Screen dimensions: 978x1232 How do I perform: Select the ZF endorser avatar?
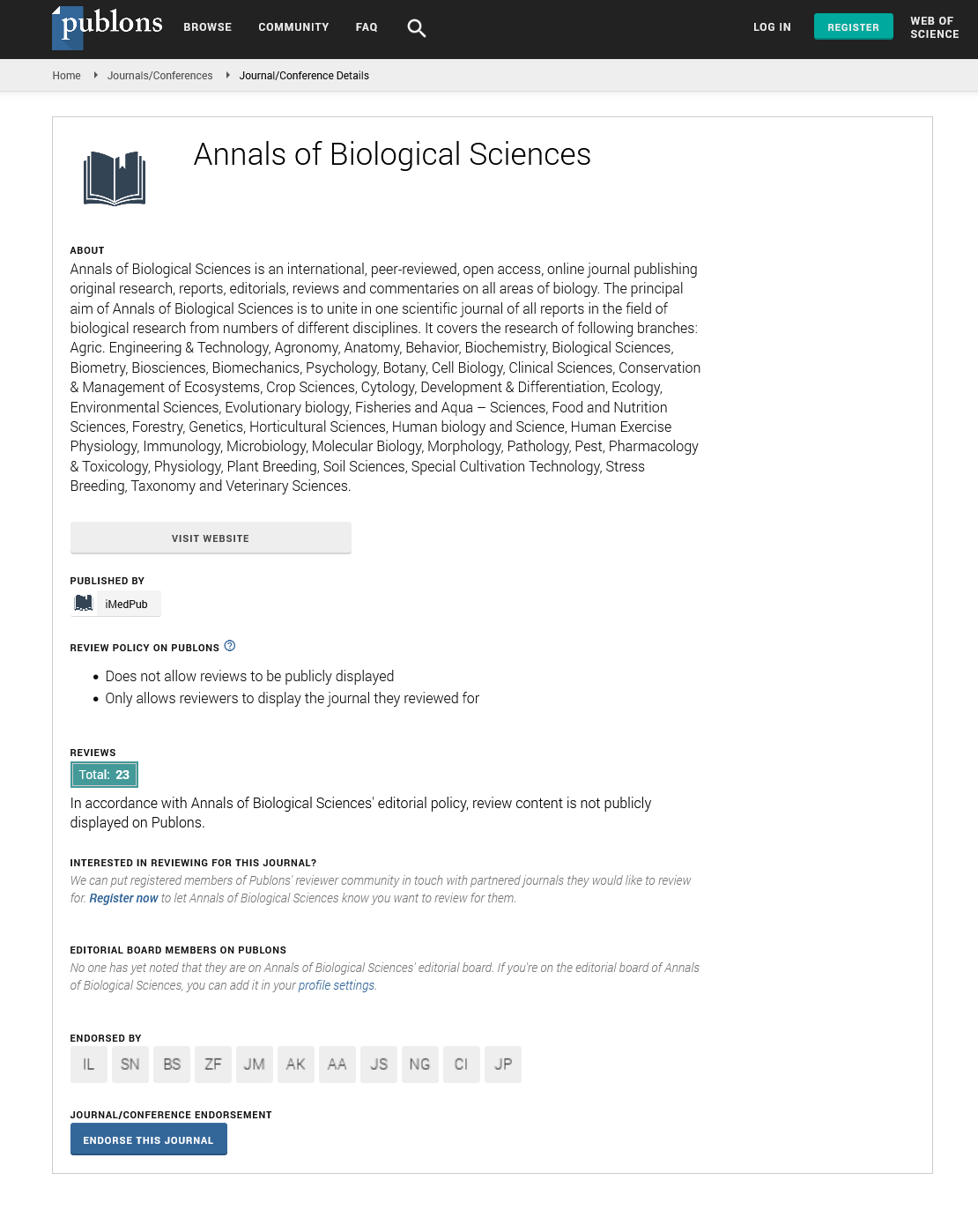click(x=213, y=1065)
